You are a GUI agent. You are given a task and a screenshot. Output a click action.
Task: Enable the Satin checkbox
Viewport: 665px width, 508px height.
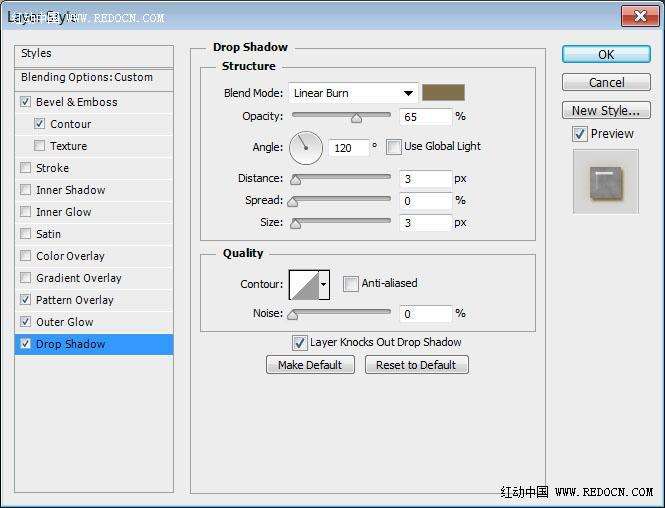[25, 234]
